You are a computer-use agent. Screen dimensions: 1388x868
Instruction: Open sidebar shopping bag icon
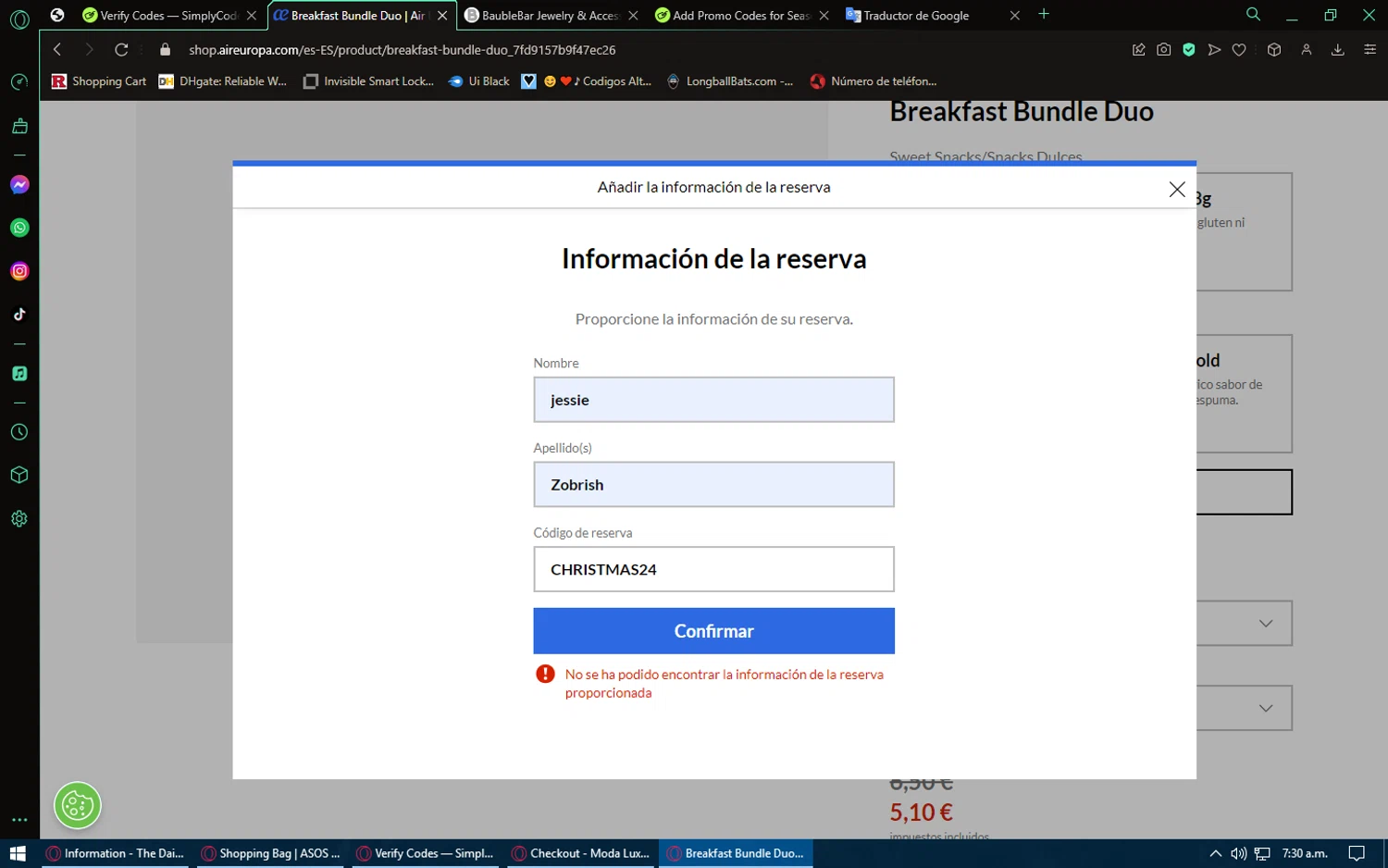pyautogui.click(x=19, y=126)
